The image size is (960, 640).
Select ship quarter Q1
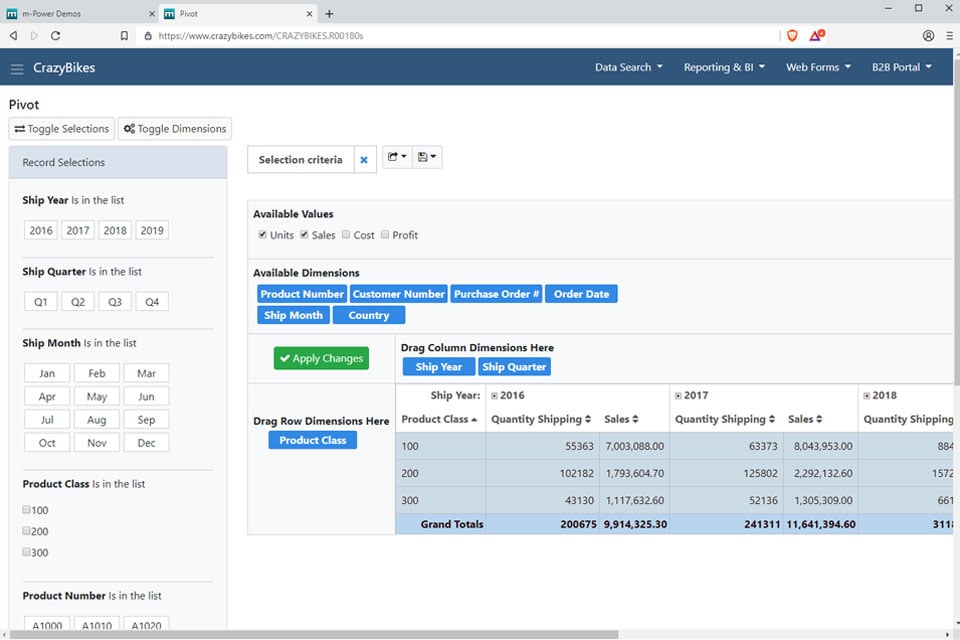tap(41, 302)
